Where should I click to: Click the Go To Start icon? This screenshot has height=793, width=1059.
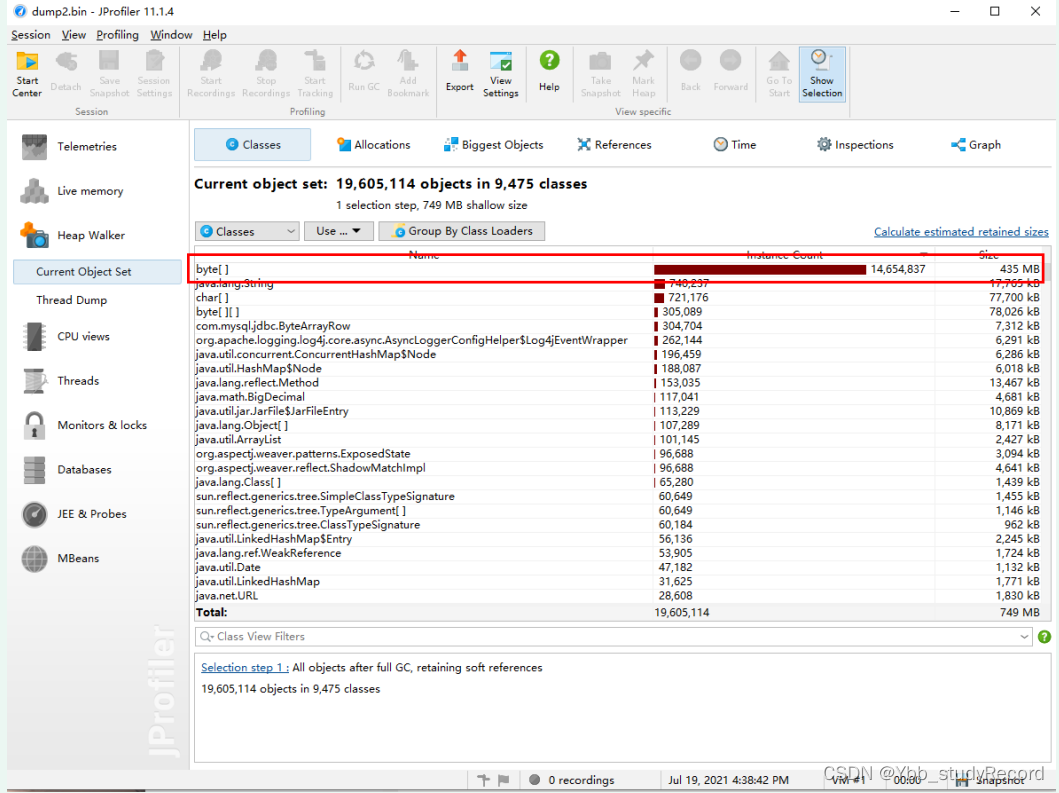[x=779, y=74]
